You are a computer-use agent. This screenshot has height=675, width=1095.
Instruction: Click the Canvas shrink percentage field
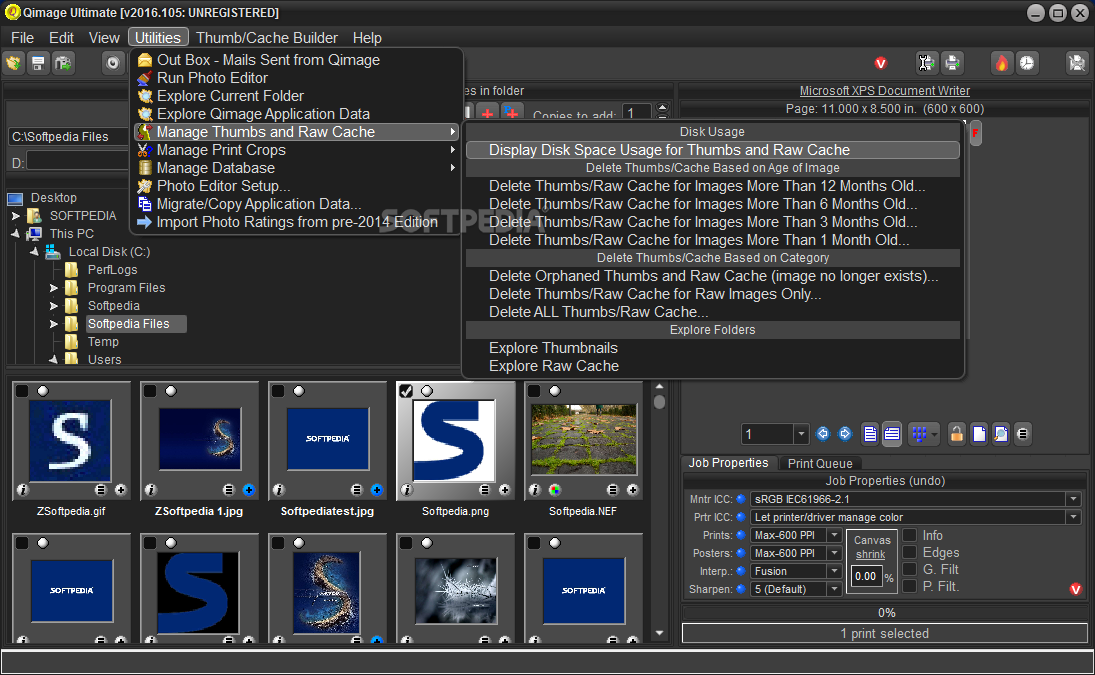pos(866,577)
